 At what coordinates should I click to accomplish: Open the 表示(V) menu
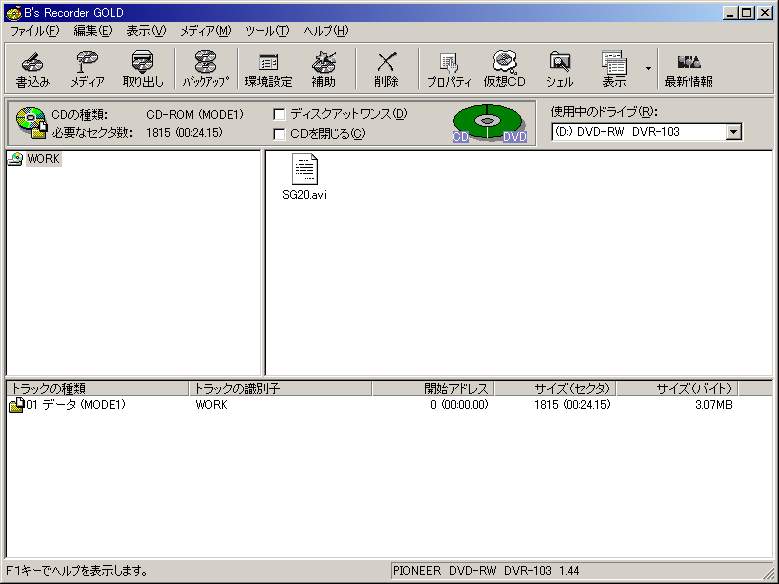(146, 31)
